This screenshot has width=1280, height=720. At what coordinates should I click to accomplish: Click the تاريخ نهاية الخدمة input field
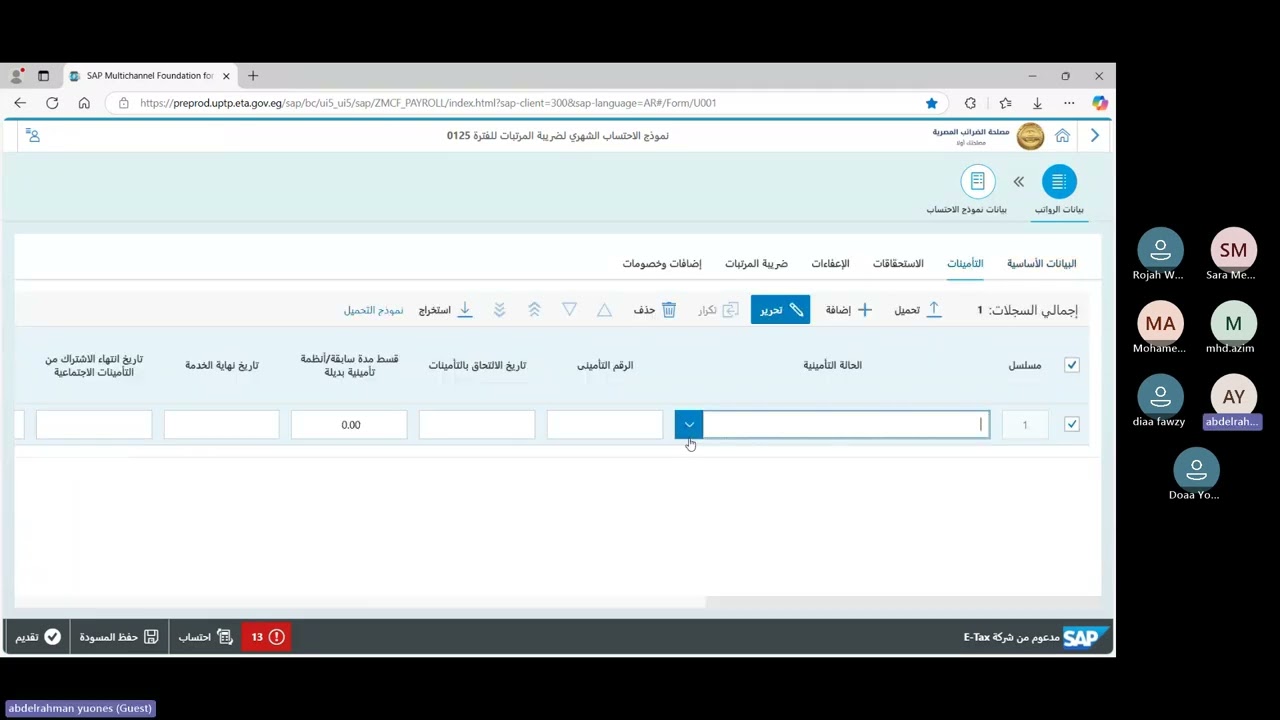coord(221,425)
